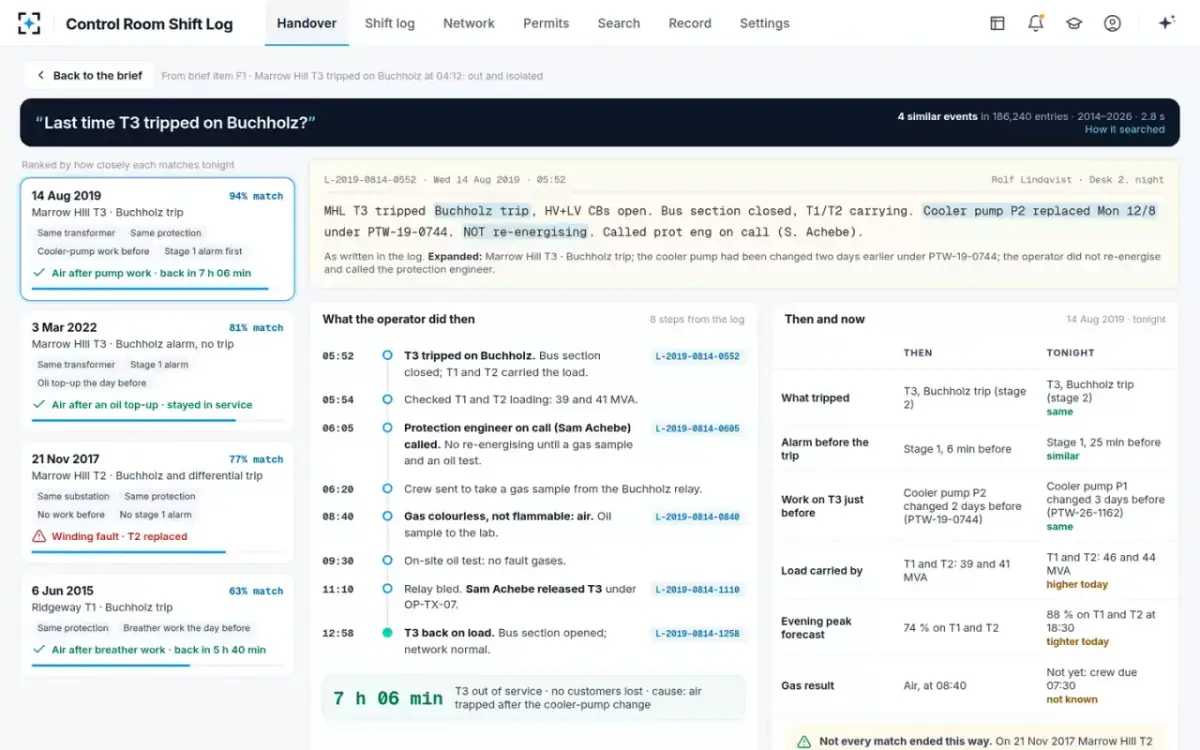Click the warning icon beside Not every match
The width and height of the screenshot is (1200, 750).
[804, 742]
